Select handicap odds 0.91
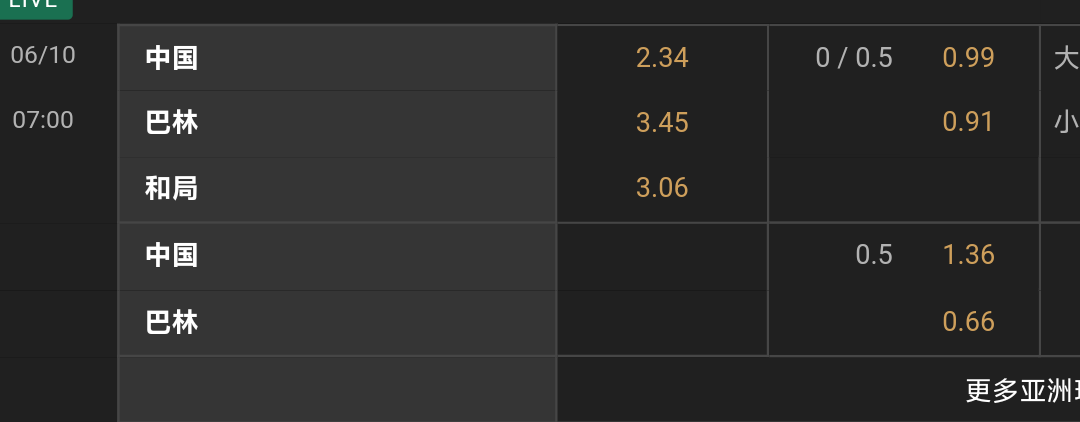 pos(968,123)
